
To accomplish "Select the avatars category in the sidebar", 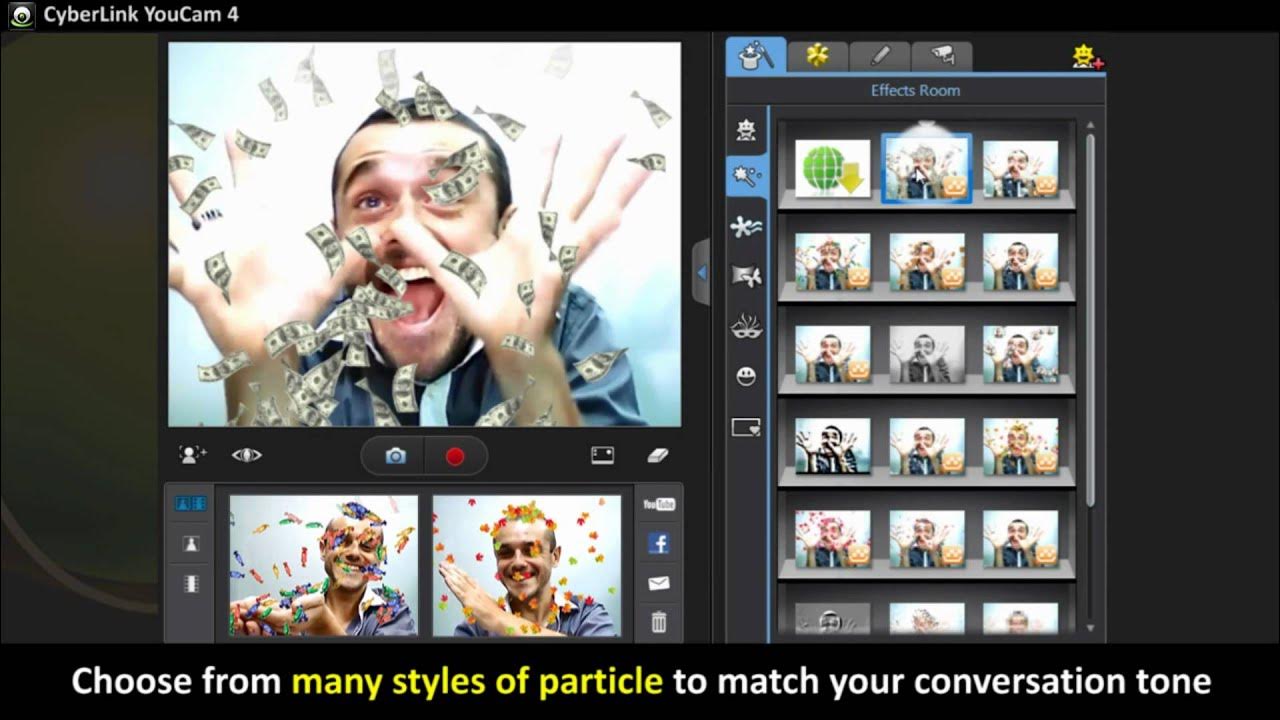I will pyautogui.click(x=746, y=130).
